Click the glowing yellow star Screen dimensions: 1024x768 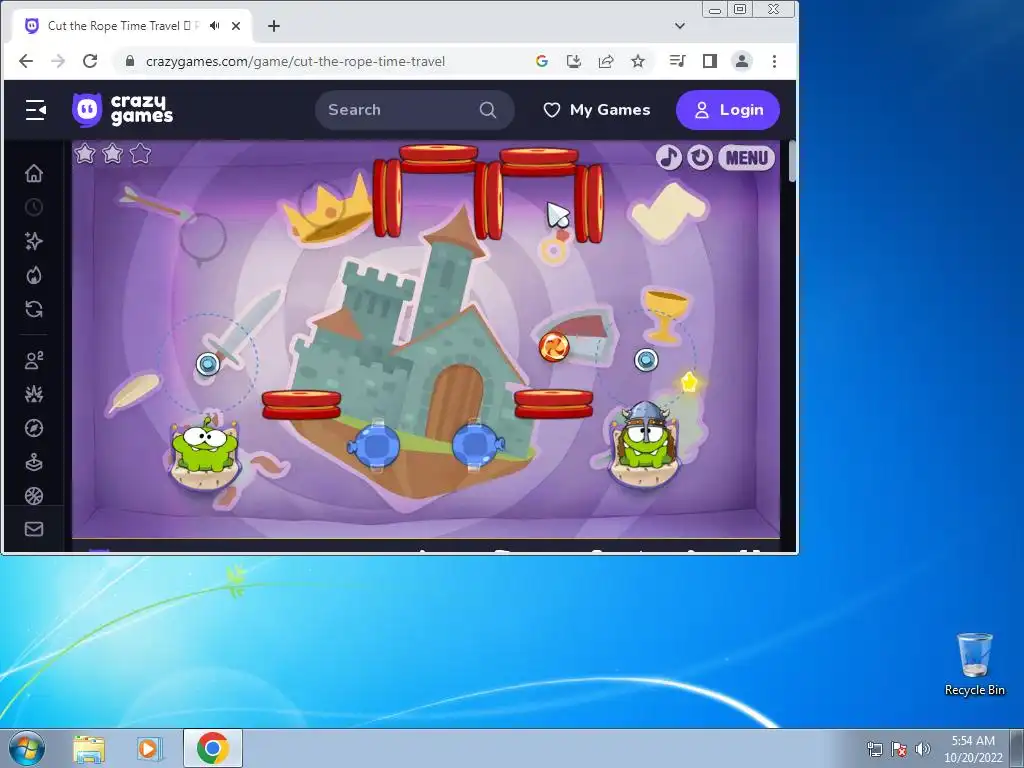(x=689, y=382)
